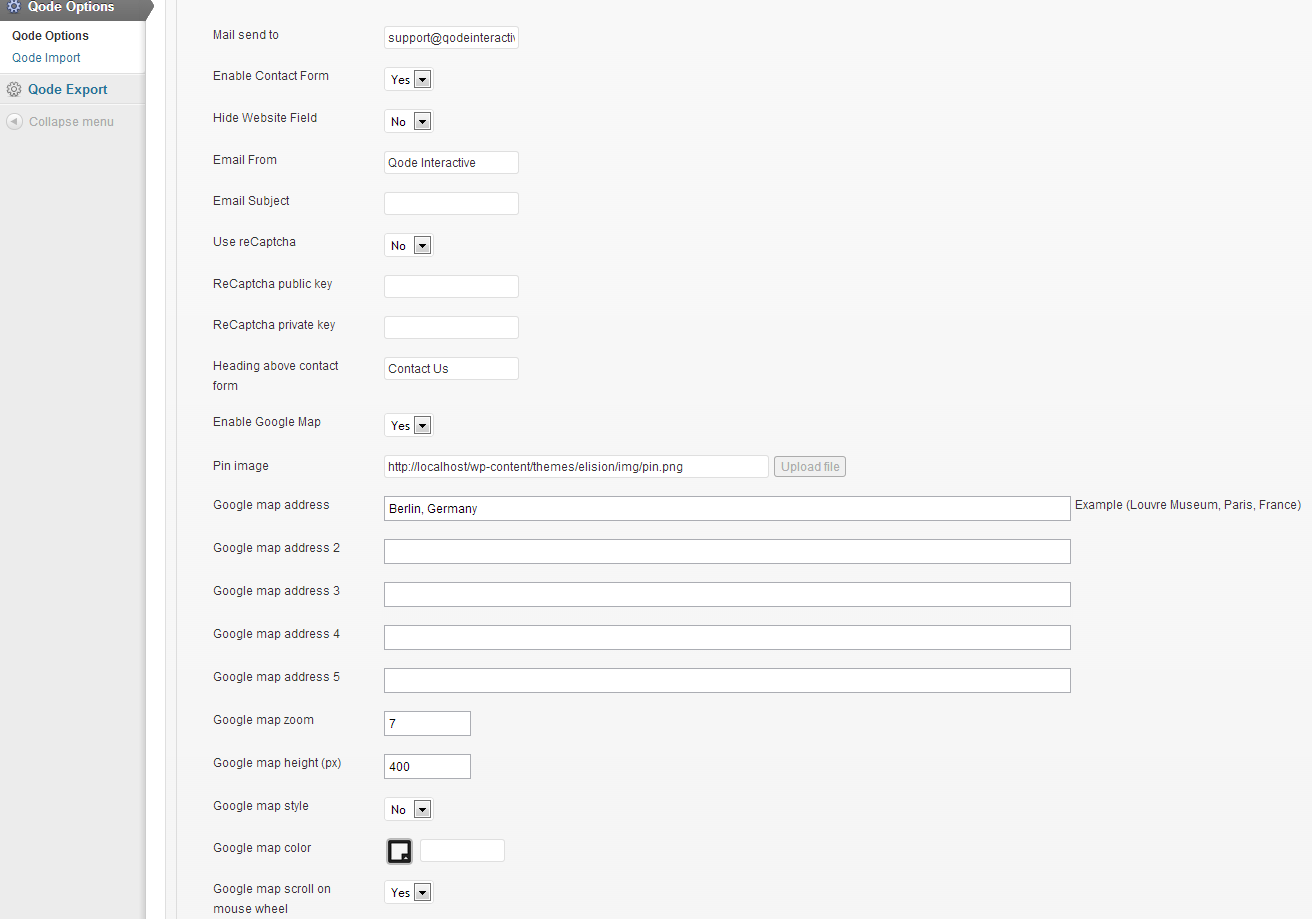Open the Hide Website Field dropdown

click(x=409, y=122)
